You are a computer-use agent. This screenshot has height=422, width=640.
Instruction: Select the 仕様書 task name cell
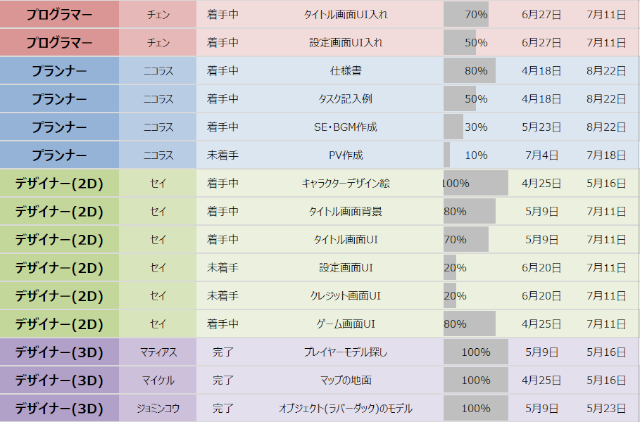coord(344,71)
